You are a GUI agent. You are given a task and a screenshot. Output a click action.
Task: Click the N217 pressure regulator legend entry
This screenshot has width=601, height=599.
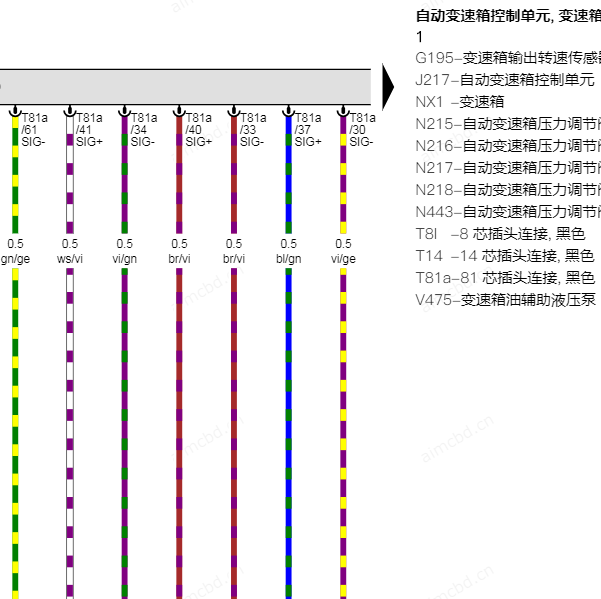[x=508, y=167]
